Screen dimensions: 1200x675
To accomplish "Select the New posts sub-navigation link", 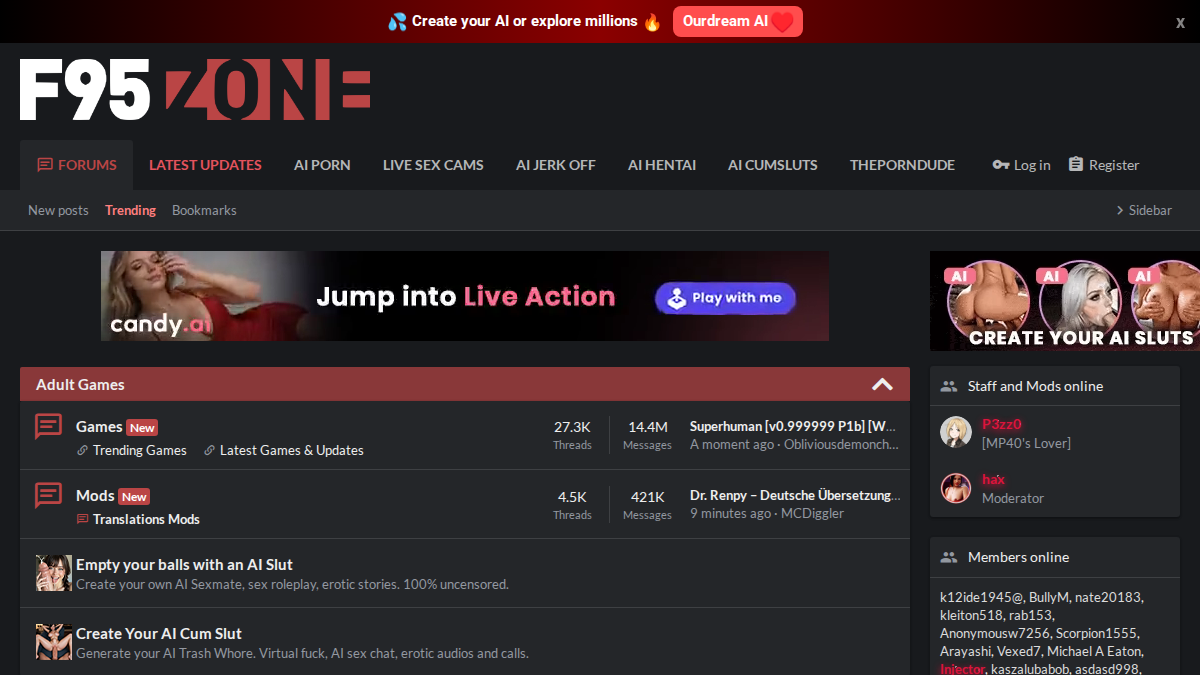I will [x=58, y=210].
